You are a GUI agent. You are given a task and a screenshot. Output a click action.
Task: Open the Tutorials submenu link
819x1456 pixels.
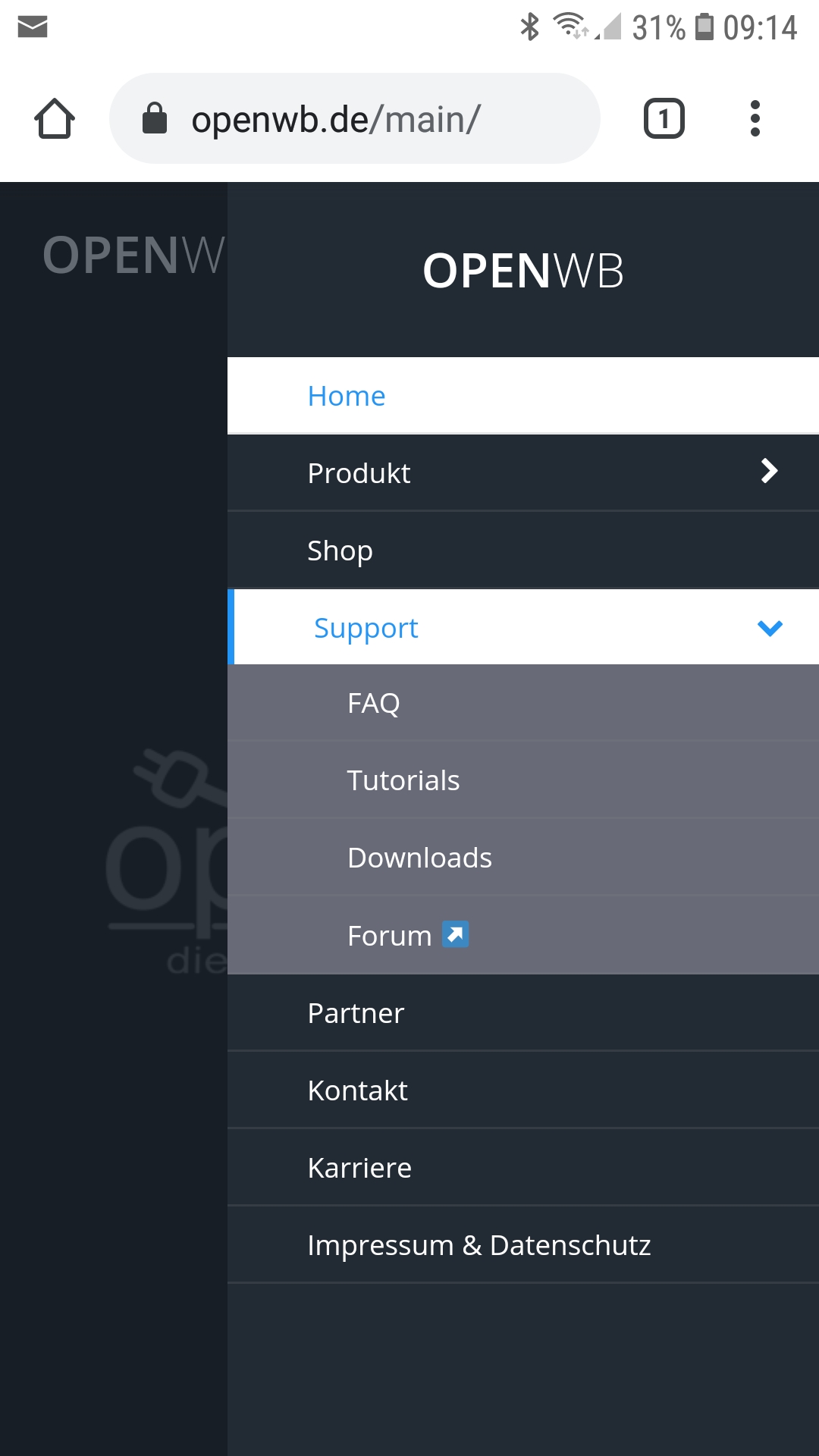pos(403,781)
